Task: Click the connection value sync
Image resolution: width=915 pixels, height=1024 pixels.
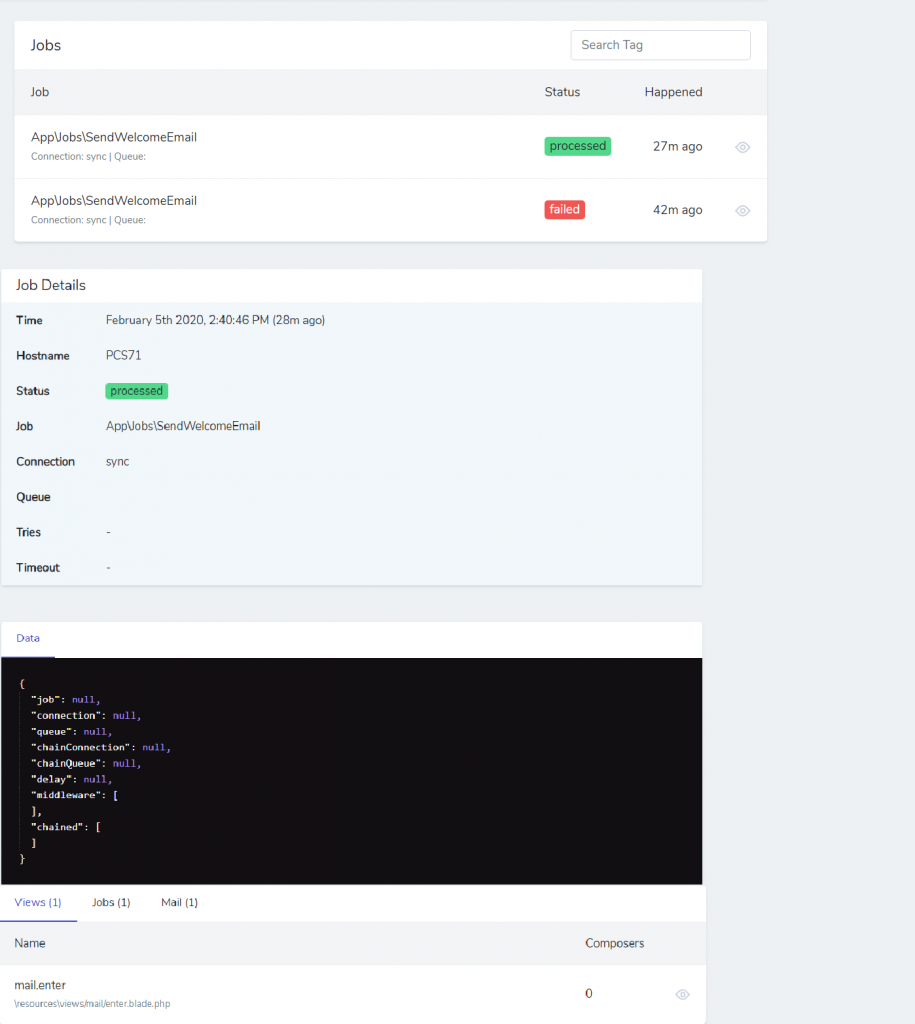Action: [x=118, y=462]
